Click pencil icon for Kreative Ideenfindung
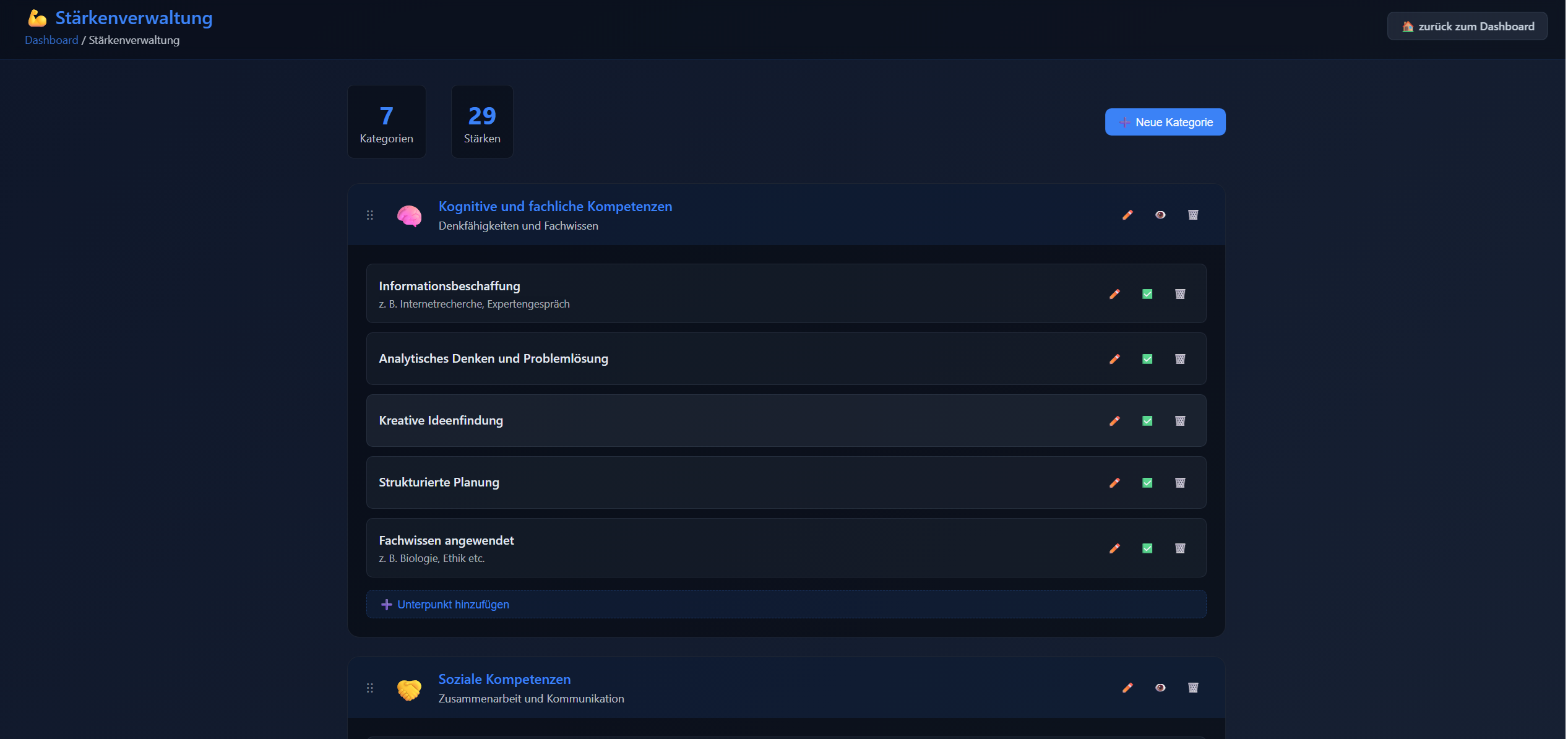 pyautogui.click(x=1114, y=421)
